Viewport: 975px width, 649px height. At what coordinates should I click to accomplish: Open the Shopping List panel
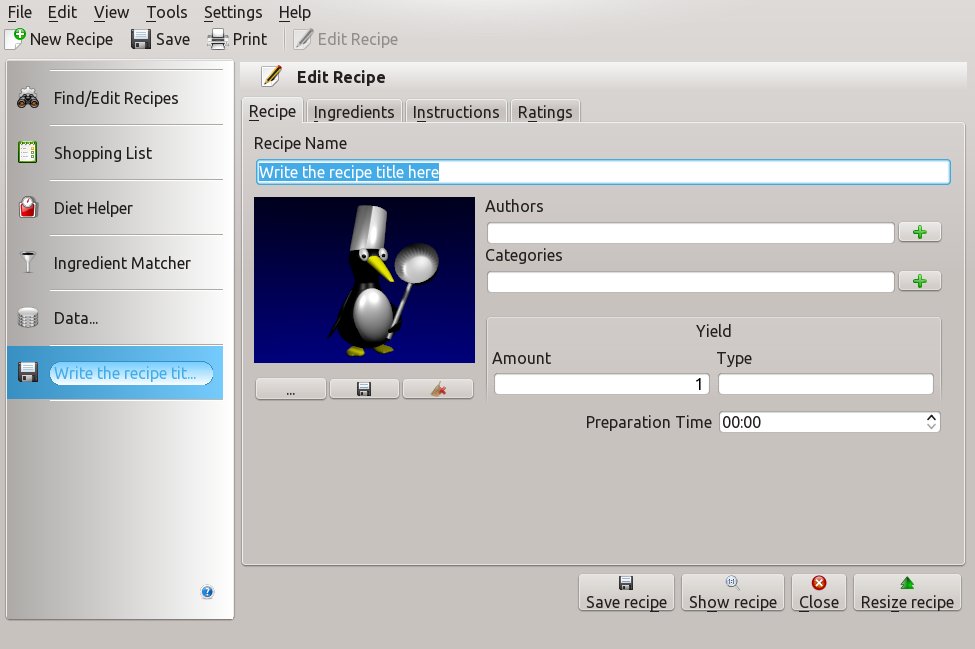(116, 153)
